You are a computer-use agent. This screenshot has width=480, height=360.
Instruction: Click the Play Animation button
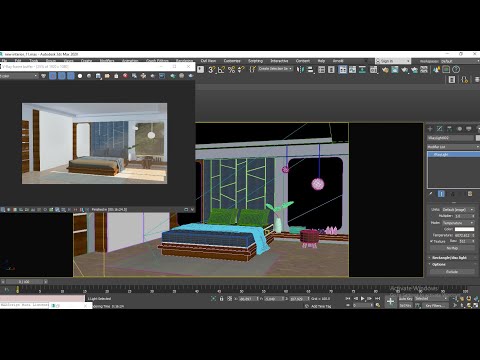[x=363, y=298]
